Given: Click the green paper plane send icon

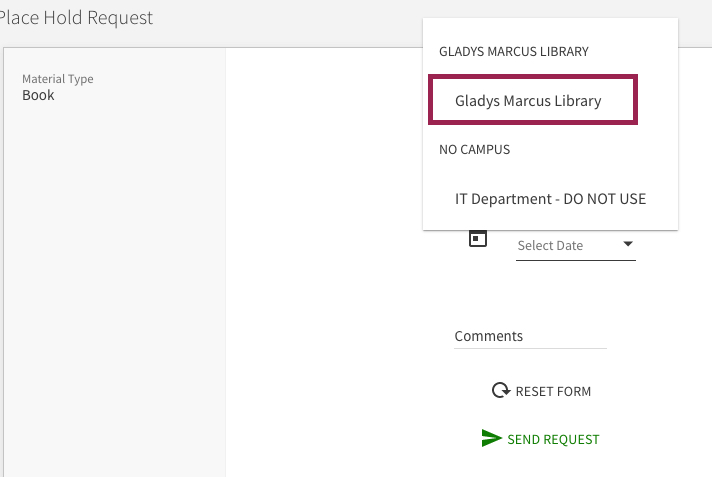Looking at the screenshot, I should [x=491, y=438].
